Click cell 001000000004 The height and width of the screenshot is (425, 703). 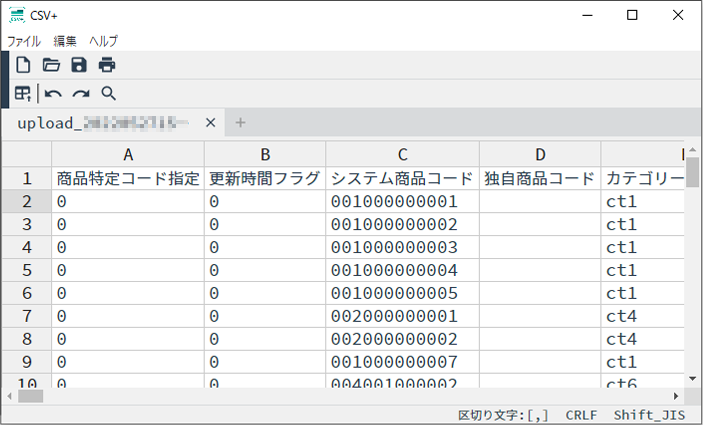coord(403,270)
